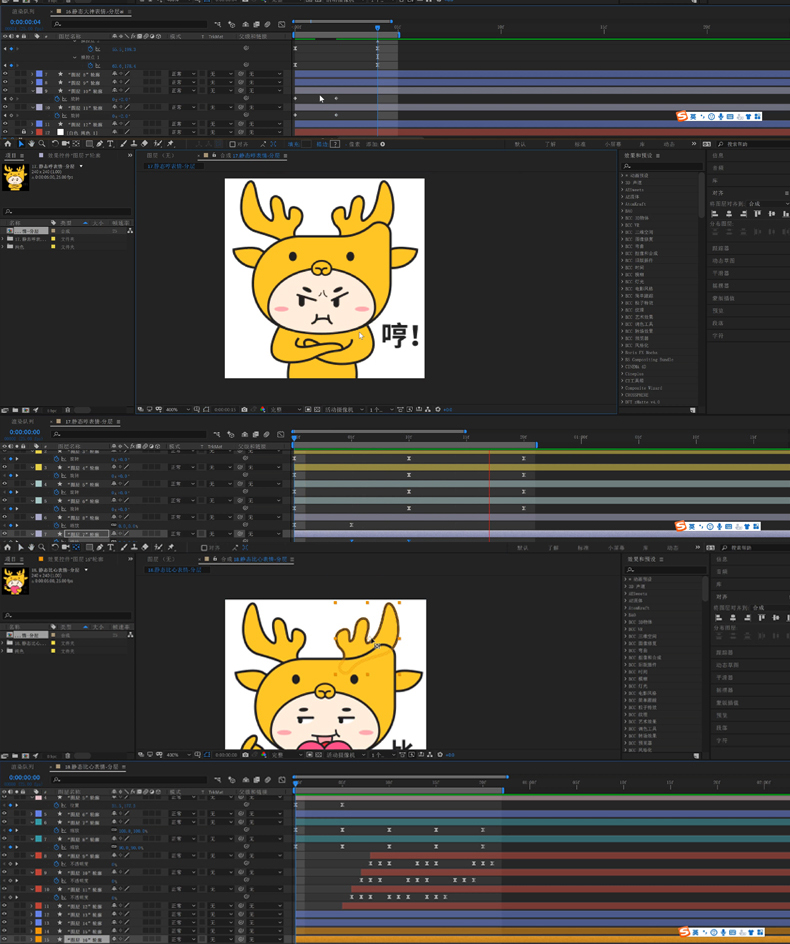Click Frame Blending icon in 18静态比心表情 timeline
The height and width of the screenshot is (944, 790).
point(257,780)
